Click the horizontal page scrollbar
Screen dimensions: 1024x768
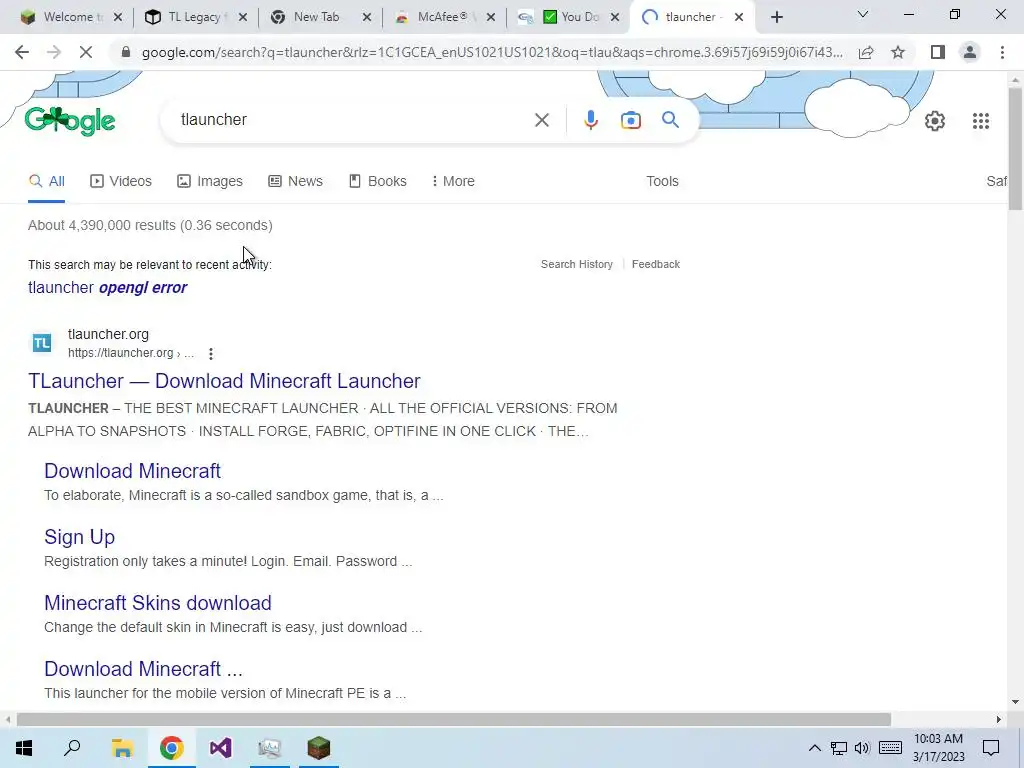454,719
